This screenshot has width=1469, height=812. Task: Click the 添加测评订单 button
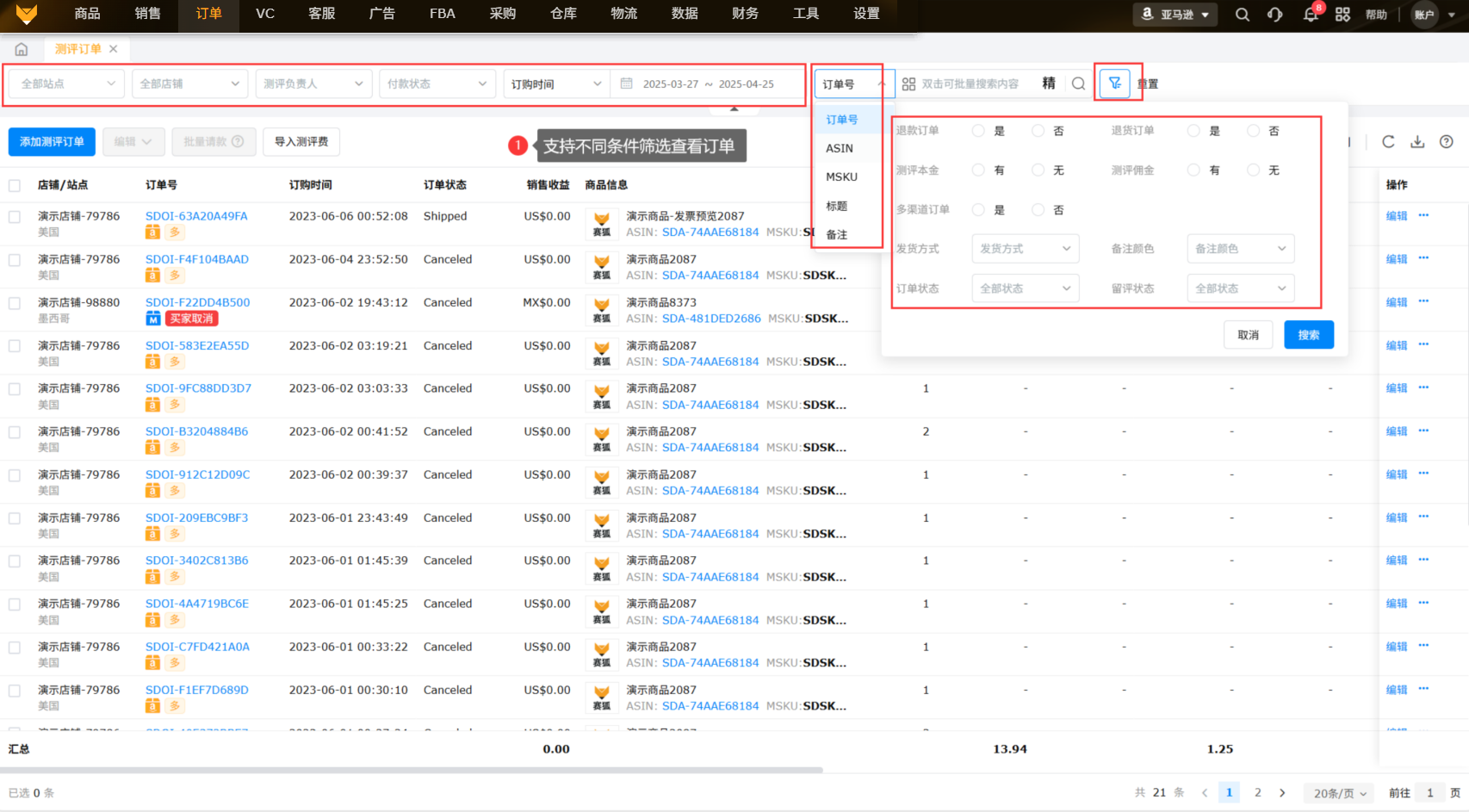52,142
